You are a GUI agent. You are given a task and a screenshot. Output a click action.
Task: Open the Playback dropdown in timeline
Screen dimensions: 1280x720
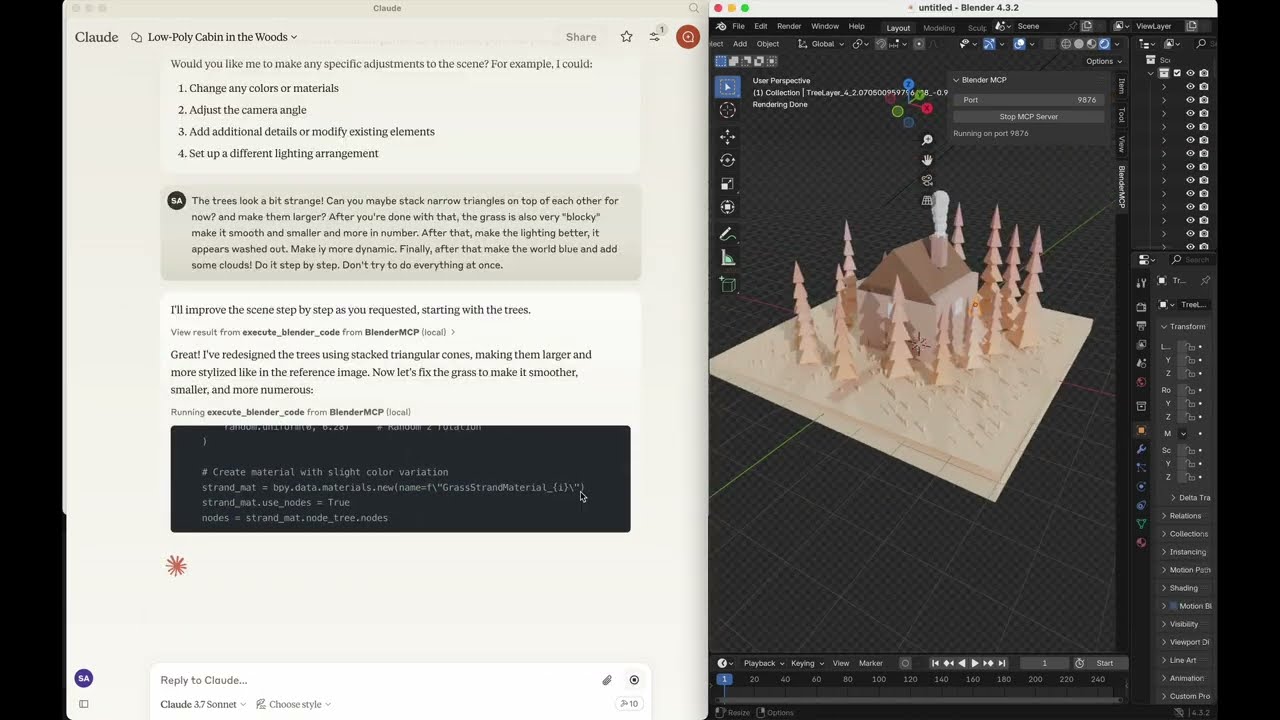click(763, 663)
